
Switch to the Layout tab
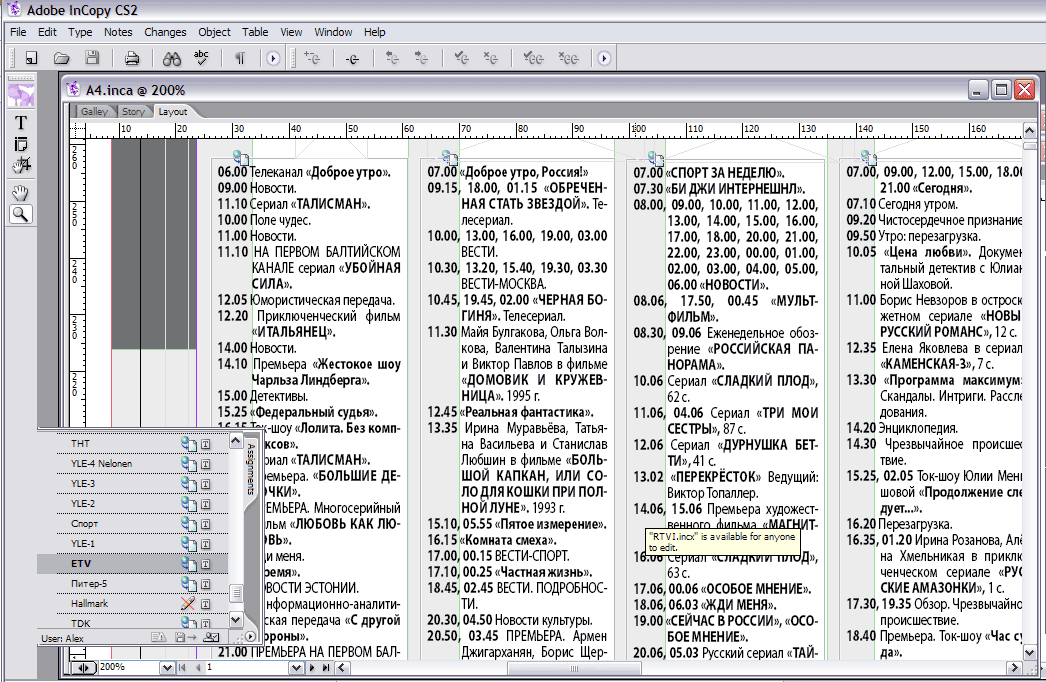[x=173, y=111]
